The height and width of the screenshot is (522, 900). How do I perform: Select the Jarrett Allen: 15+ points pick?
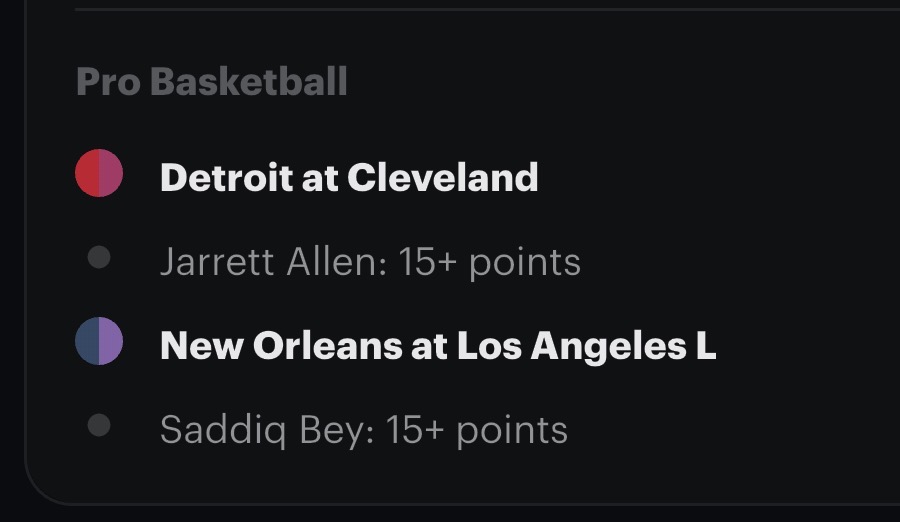coord(370,262)
